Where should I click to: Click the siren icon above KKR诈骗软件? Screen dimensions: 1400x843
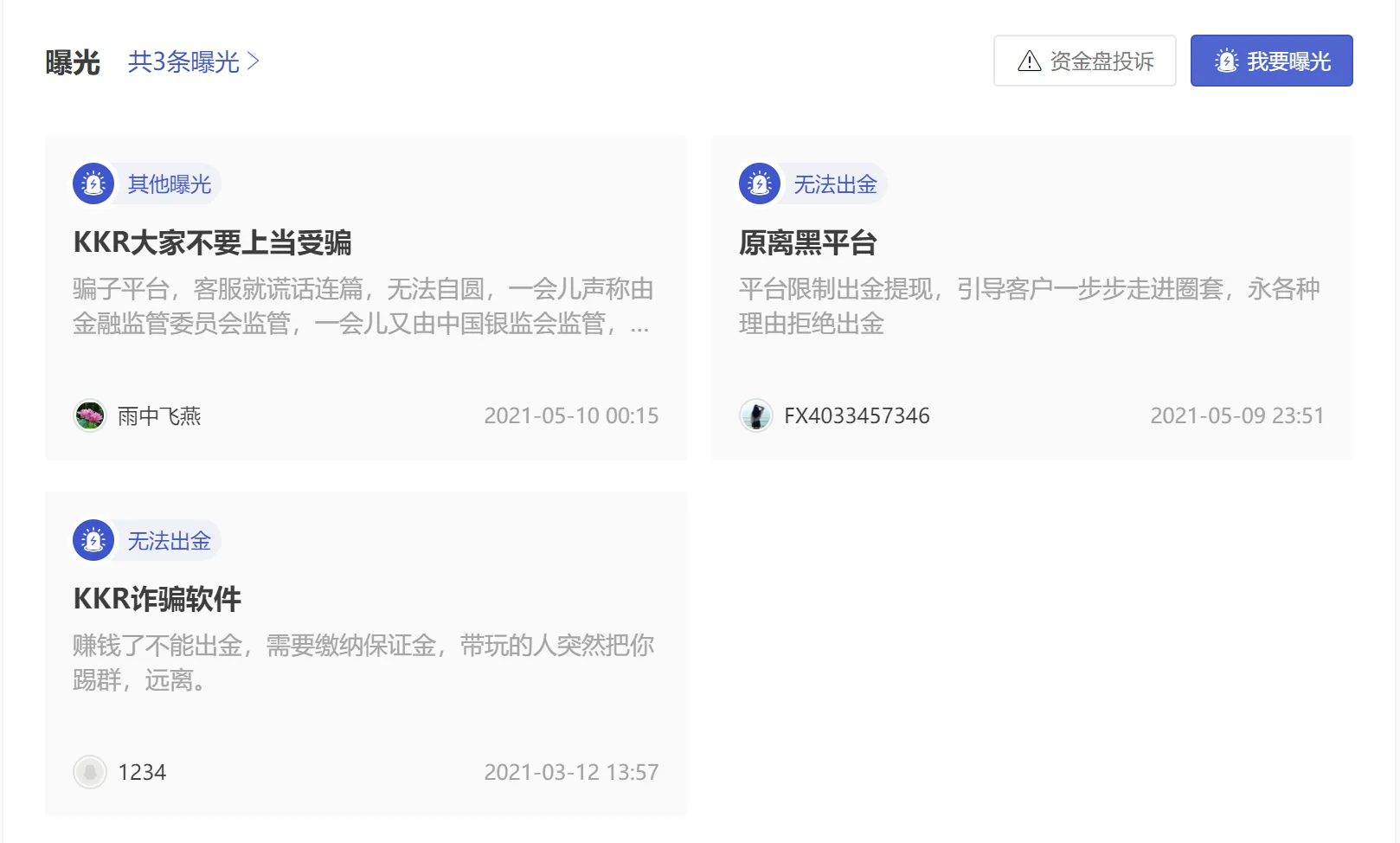coord(93,540)
